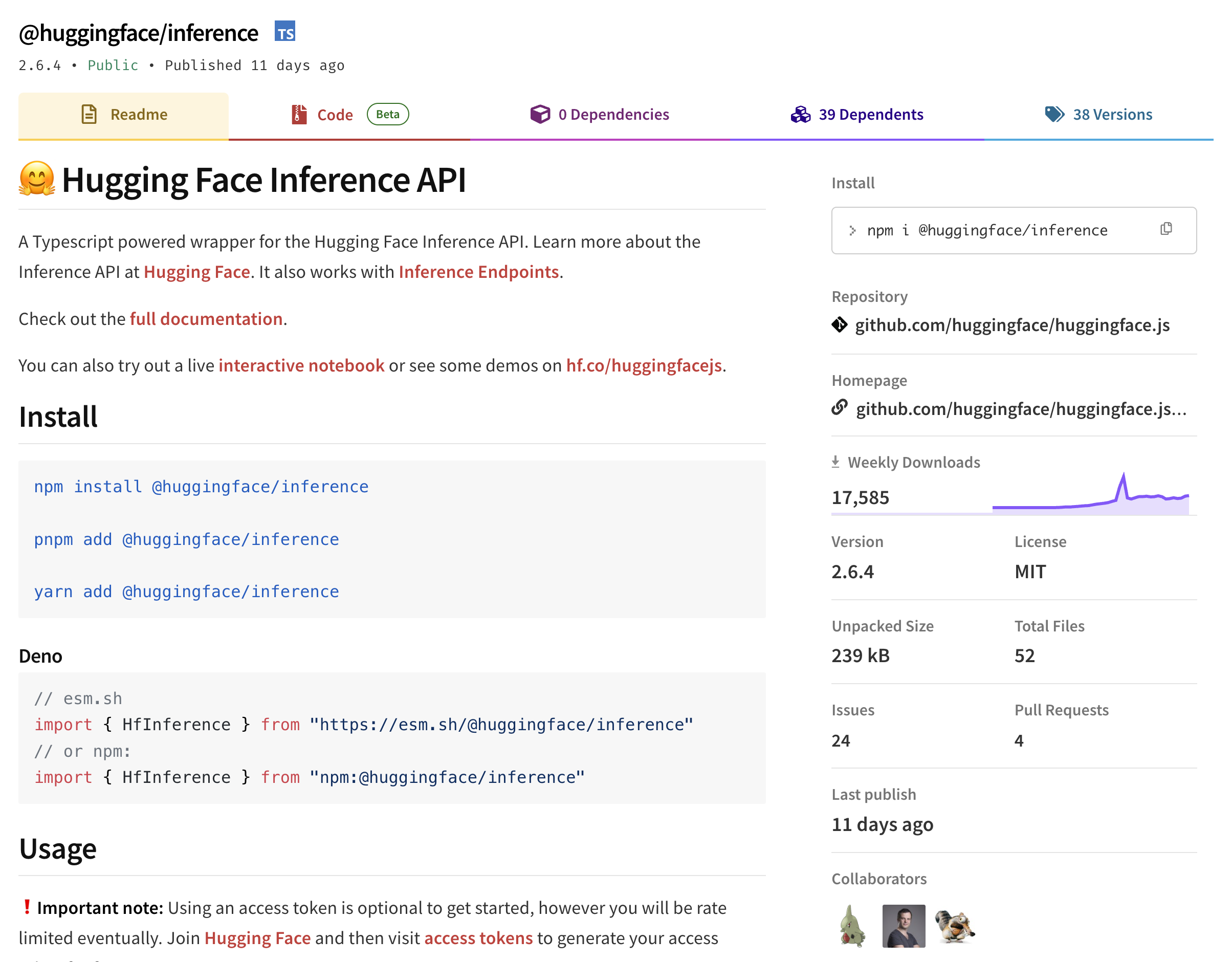Click the Hugging Face link in important note
This screenshot has width=1232, height=962.
(x=257, y=938)
